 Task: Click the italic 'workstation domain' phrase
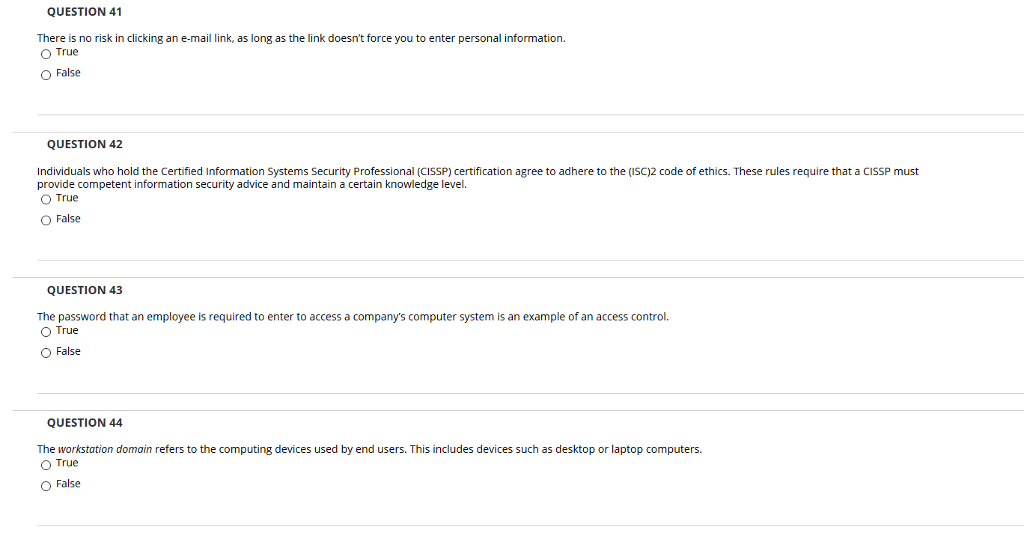(104, 449)
